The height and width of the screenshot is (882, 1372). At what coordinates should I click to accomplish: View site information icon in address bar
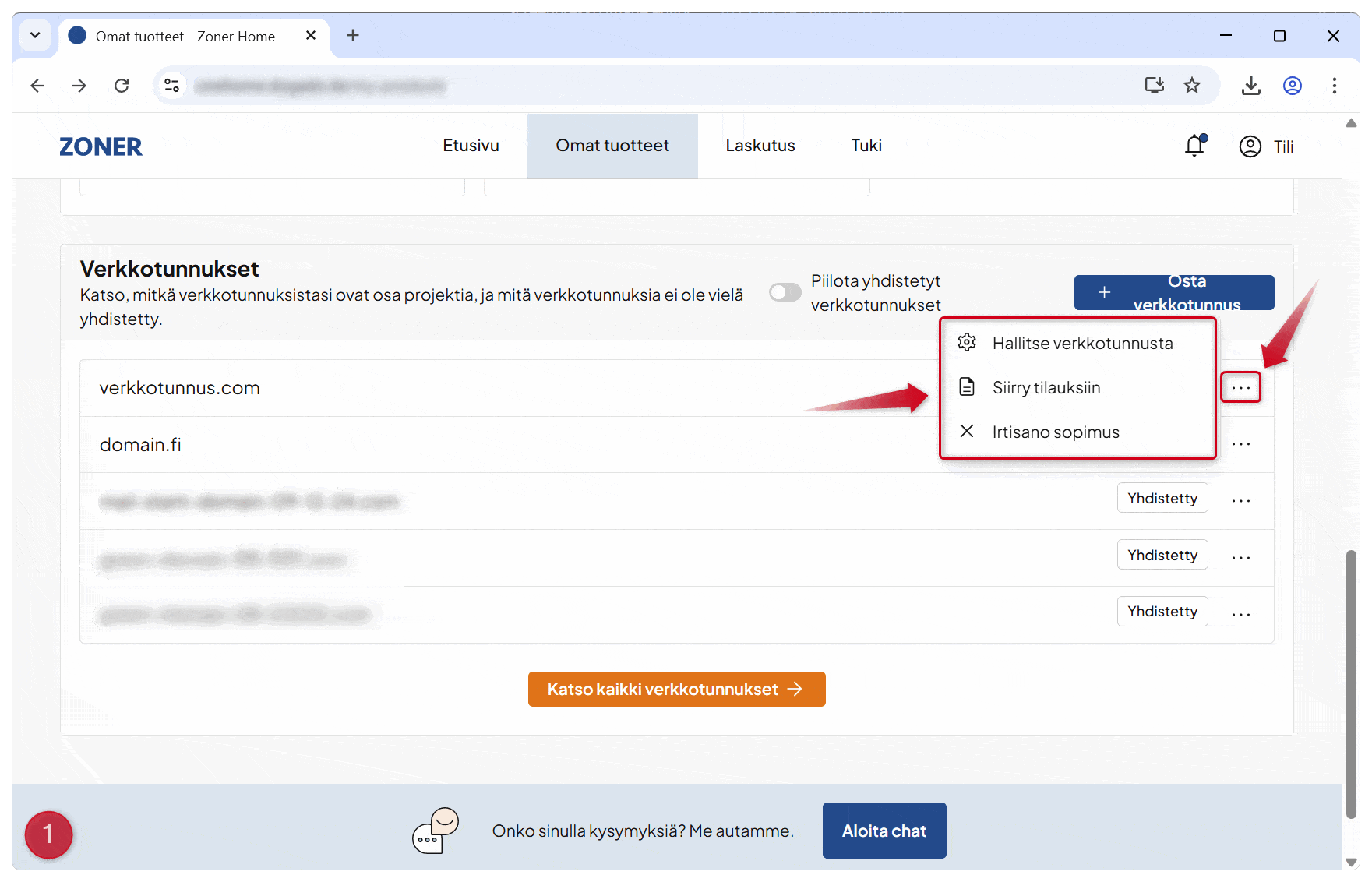point(171,86)
